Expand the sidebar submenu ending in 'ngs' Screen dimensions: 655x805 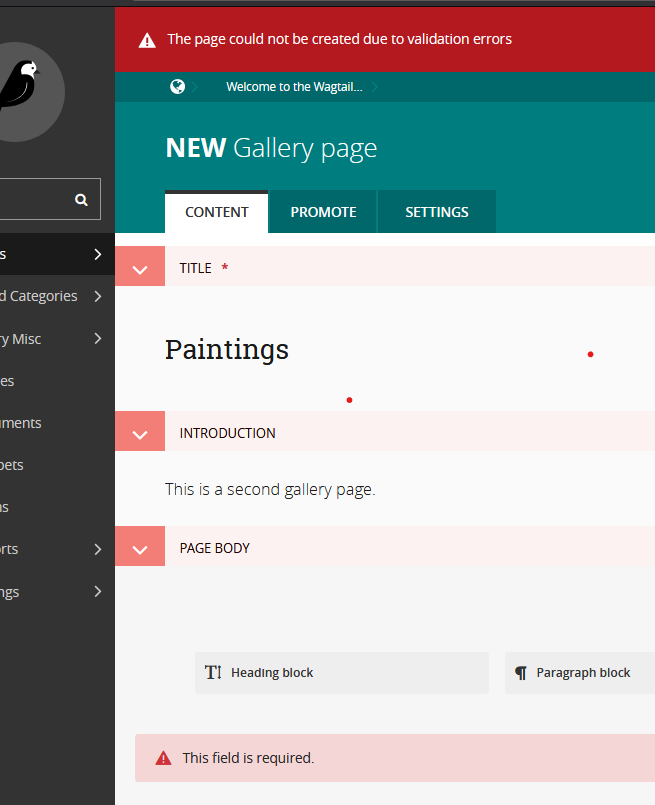(98, 591)
